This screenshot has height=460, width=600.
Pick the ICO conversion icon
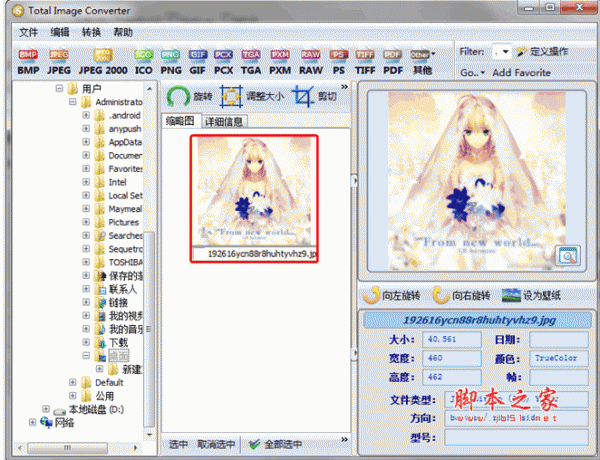tap(143, 62)
